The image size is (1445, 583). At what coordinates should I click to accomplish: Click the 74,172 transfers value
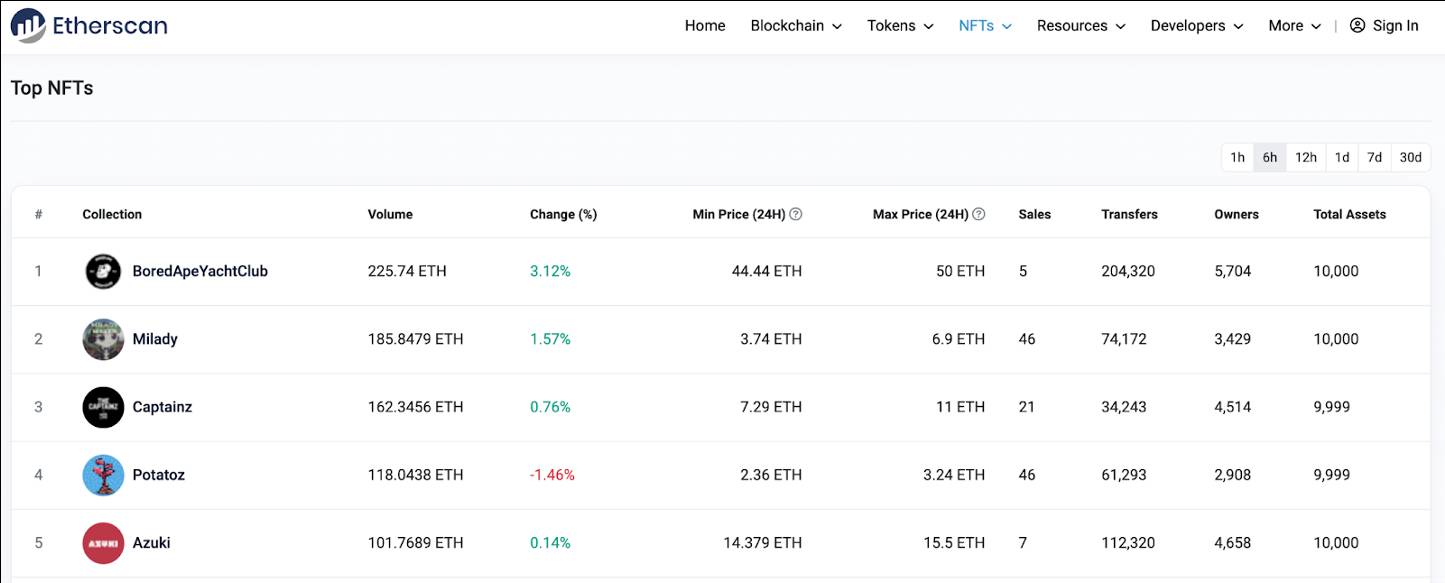[x=1124, y=339]
